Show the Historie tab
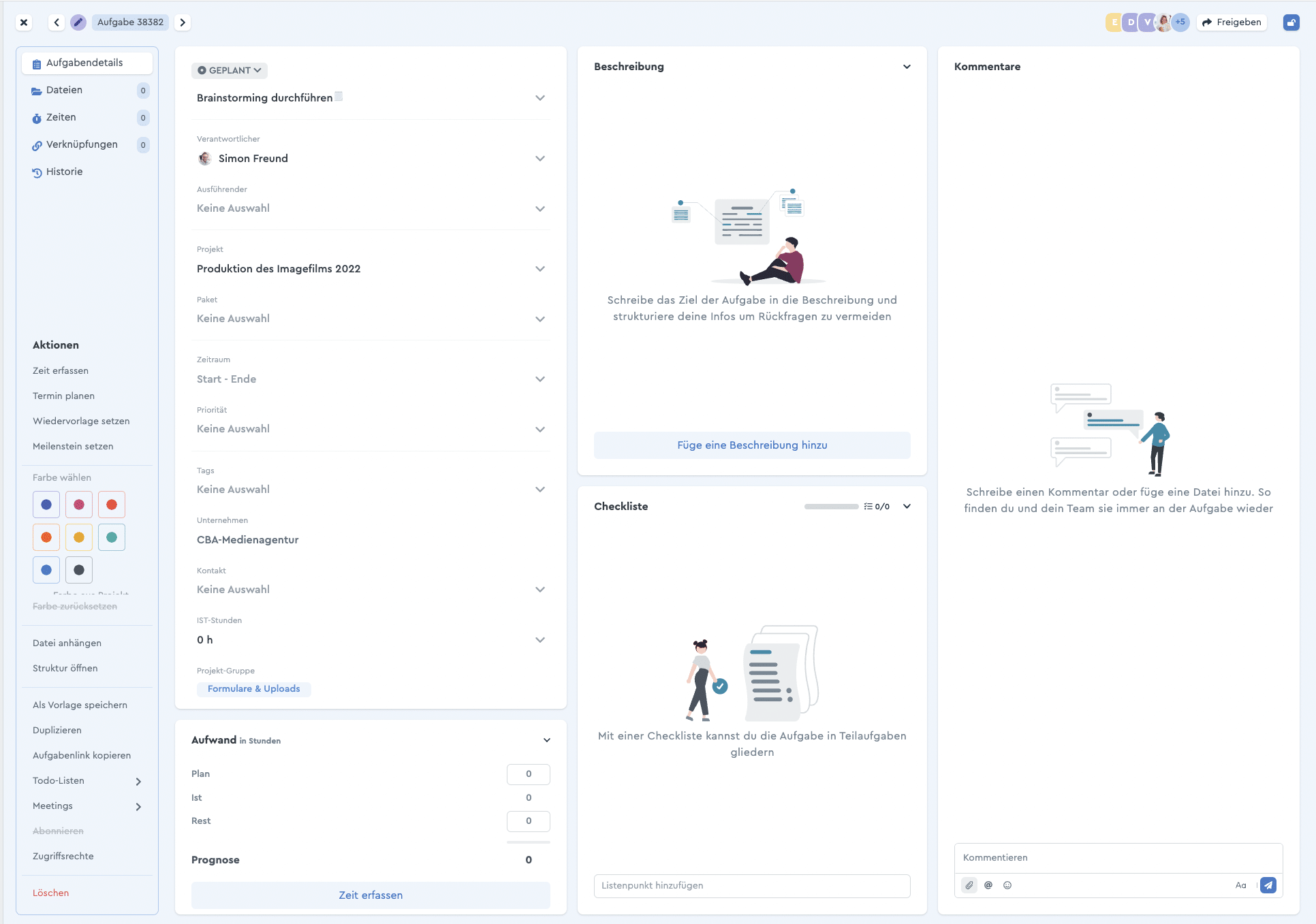 [87, 172]
